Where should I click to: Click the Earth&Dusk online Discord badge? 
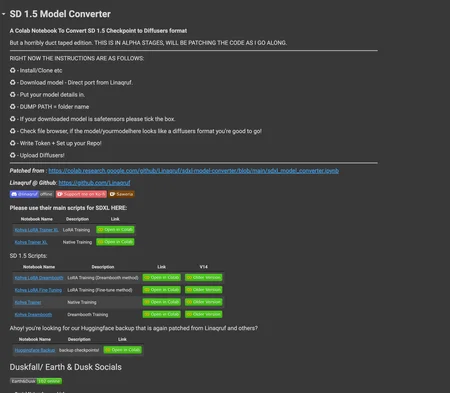point(36,381)
